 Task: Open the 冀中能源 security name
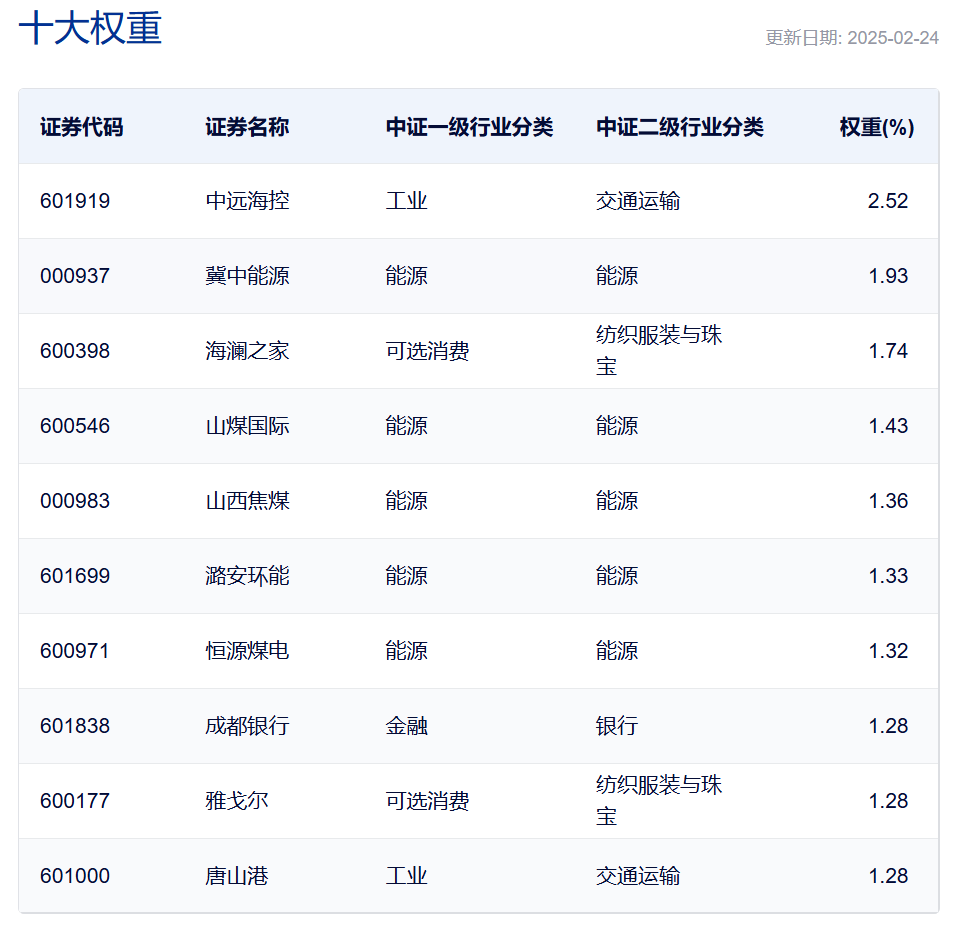(247, 276)
